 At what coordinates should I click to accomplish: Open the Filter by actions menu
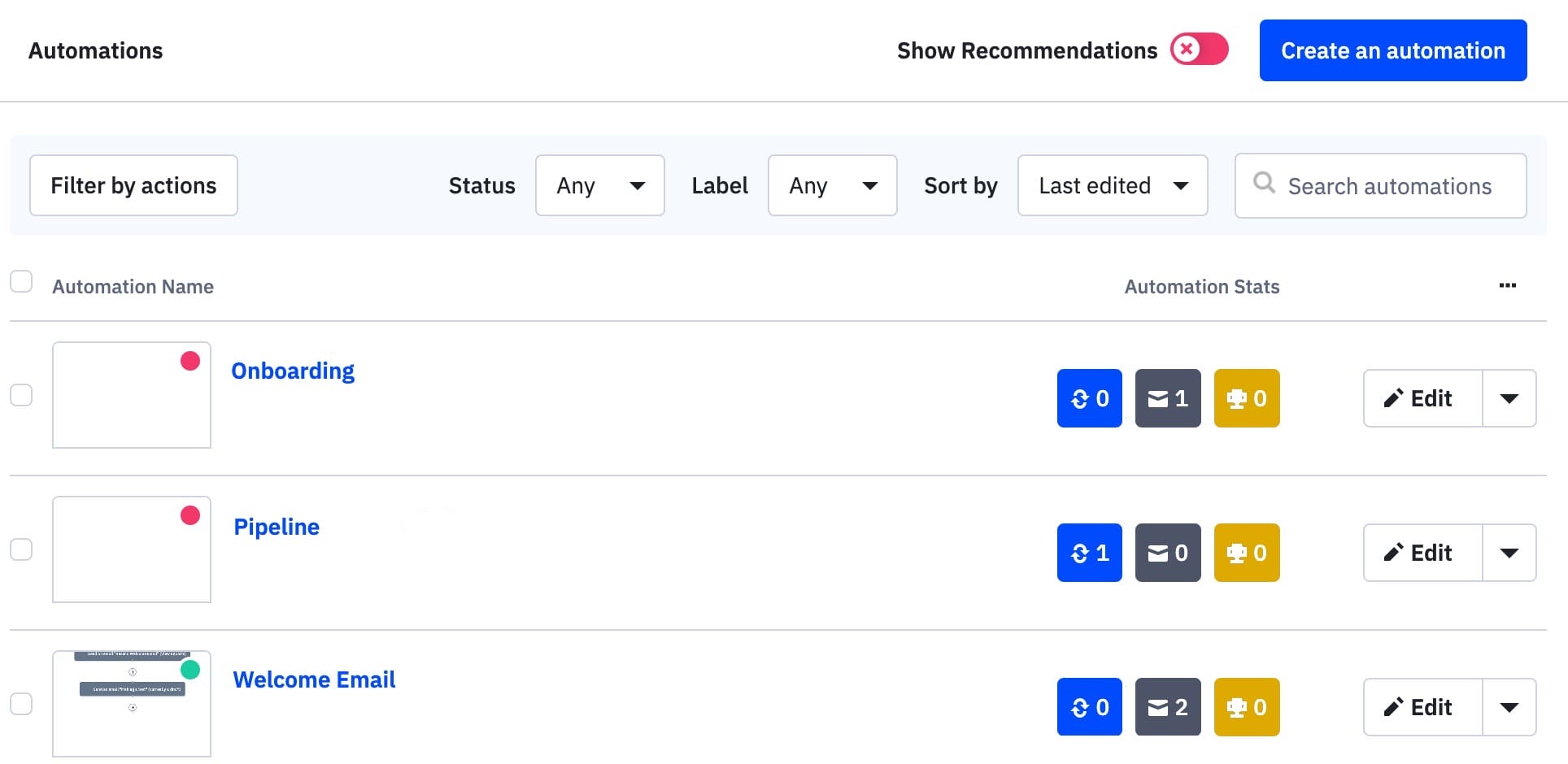(133, 185)
